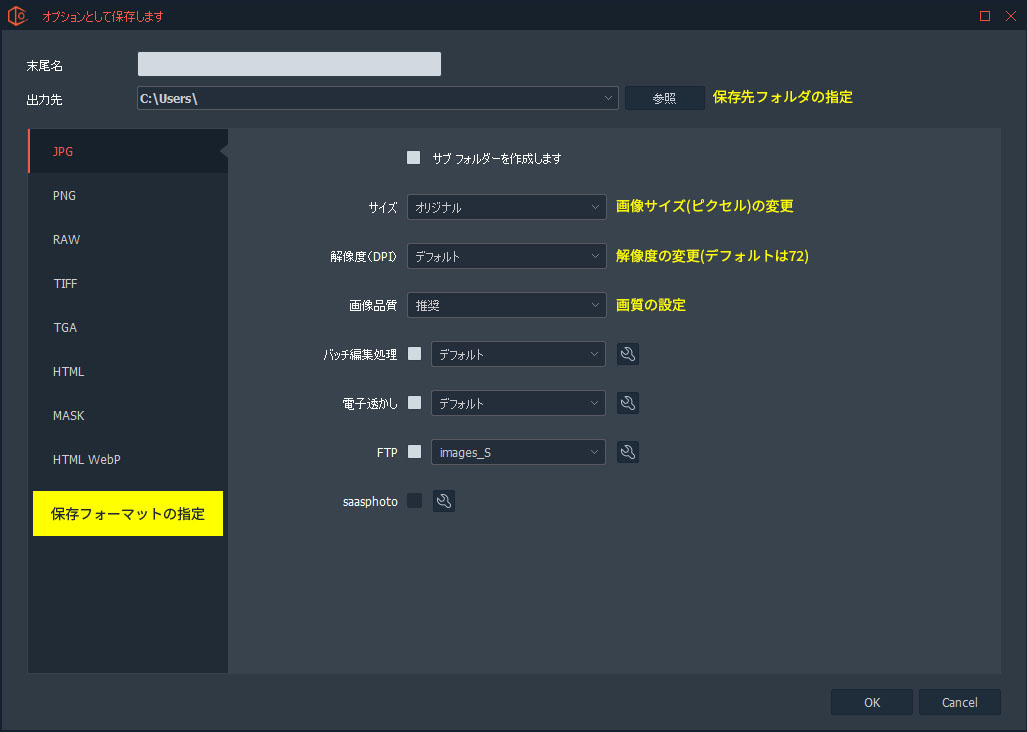Expand the size dropdown showing オリジナル
Image resolution: width=1027 pixels, height=732 pixels.
tap(506, 207)
